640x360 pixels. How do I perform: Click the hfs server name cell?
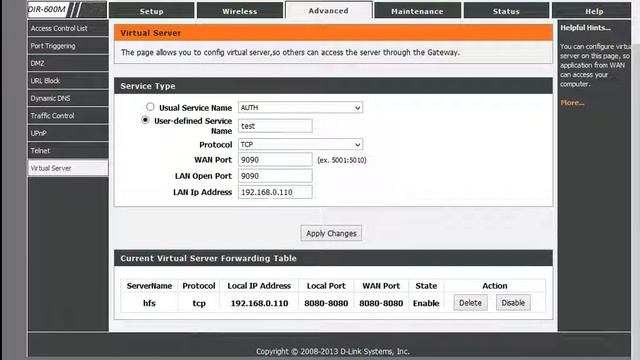coord(149,303)
